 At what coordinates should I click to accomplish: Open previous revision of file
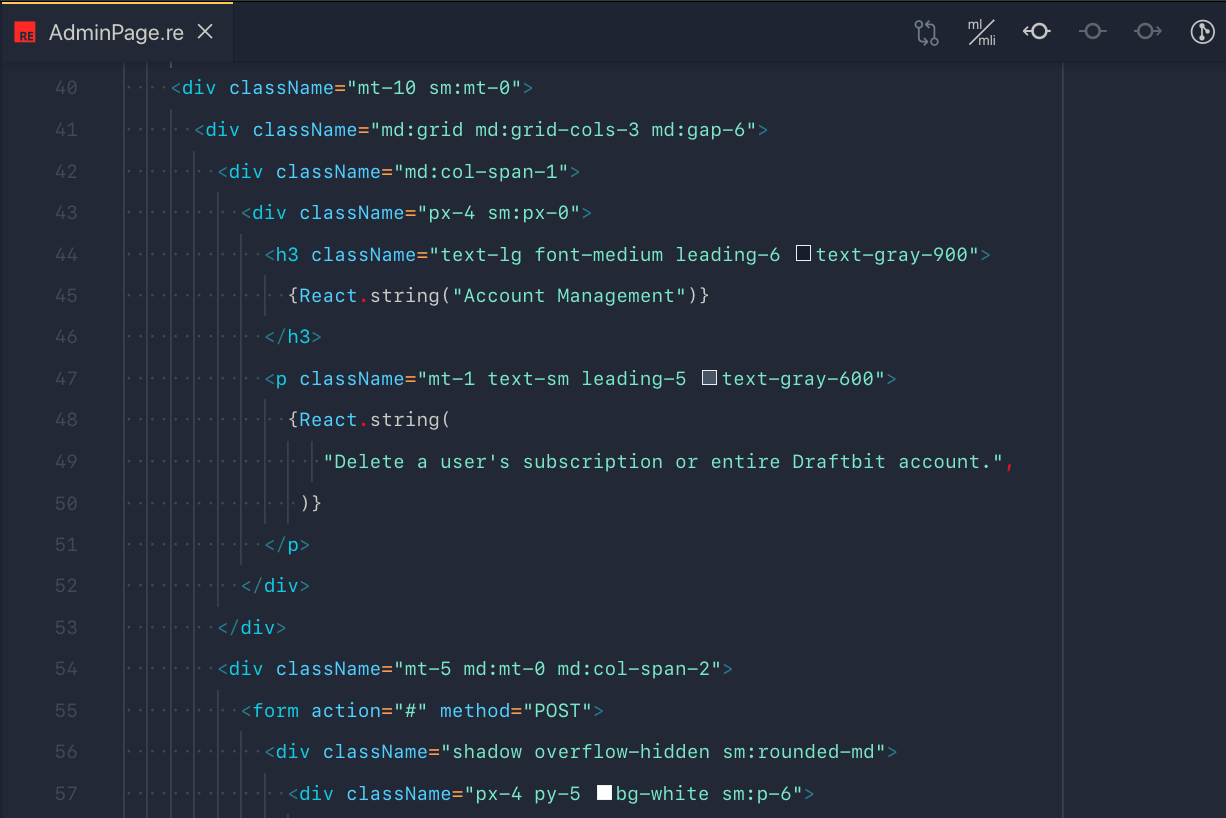1037,32
